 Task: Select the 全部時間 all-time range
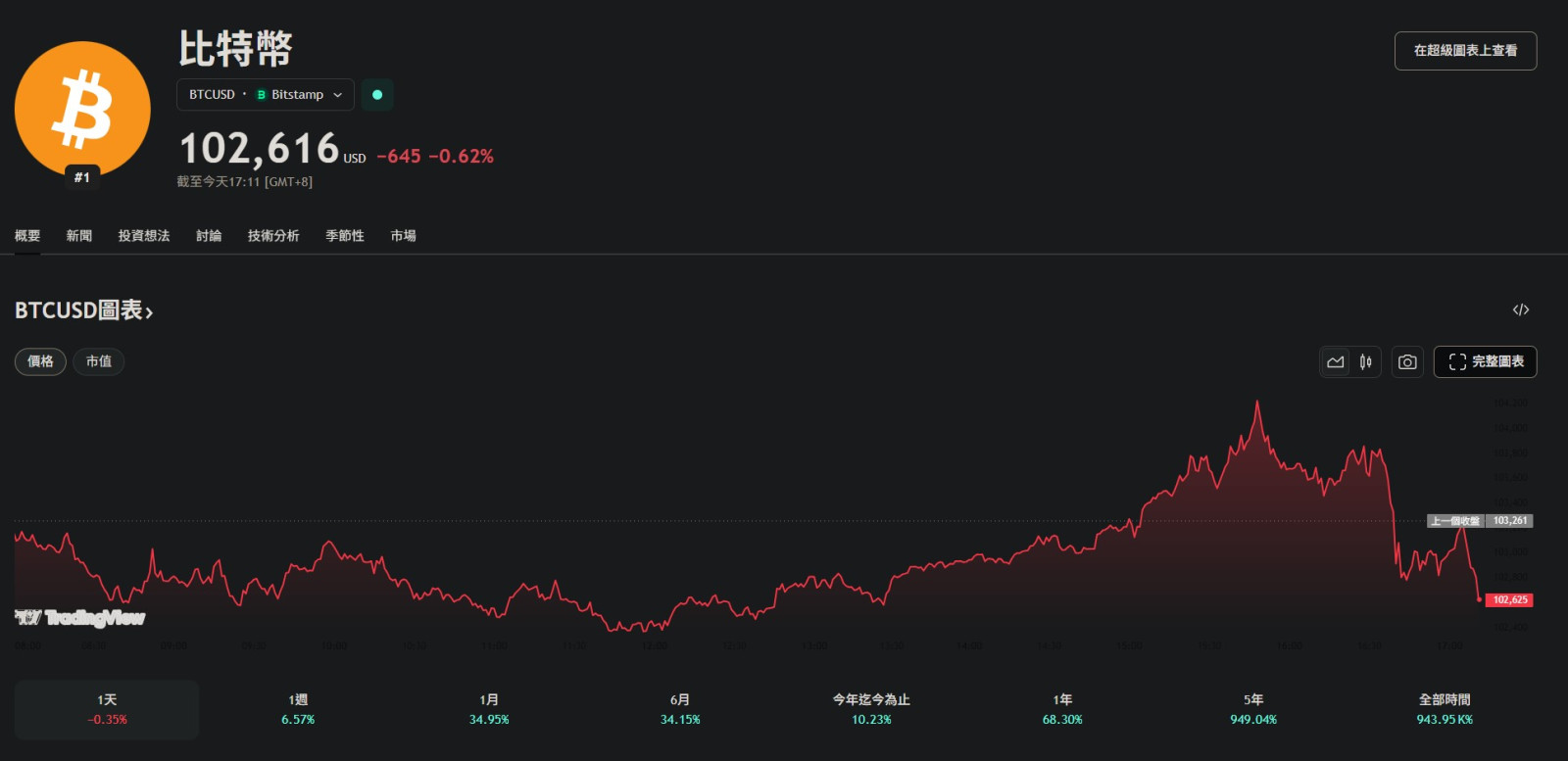click(1445, 709)
